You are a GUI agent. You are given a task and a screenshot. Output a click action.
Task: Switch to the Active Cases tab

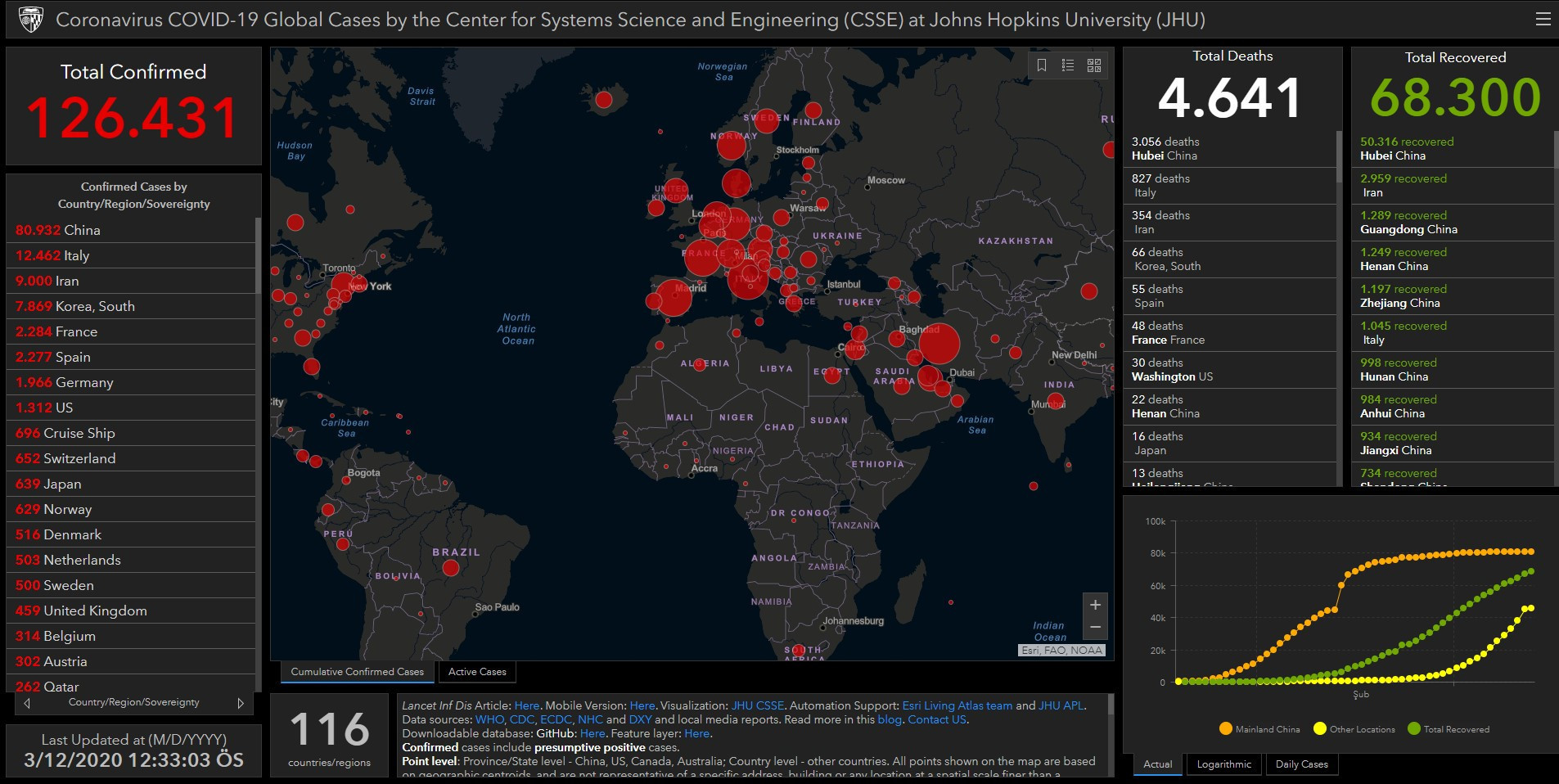(477, 672)
